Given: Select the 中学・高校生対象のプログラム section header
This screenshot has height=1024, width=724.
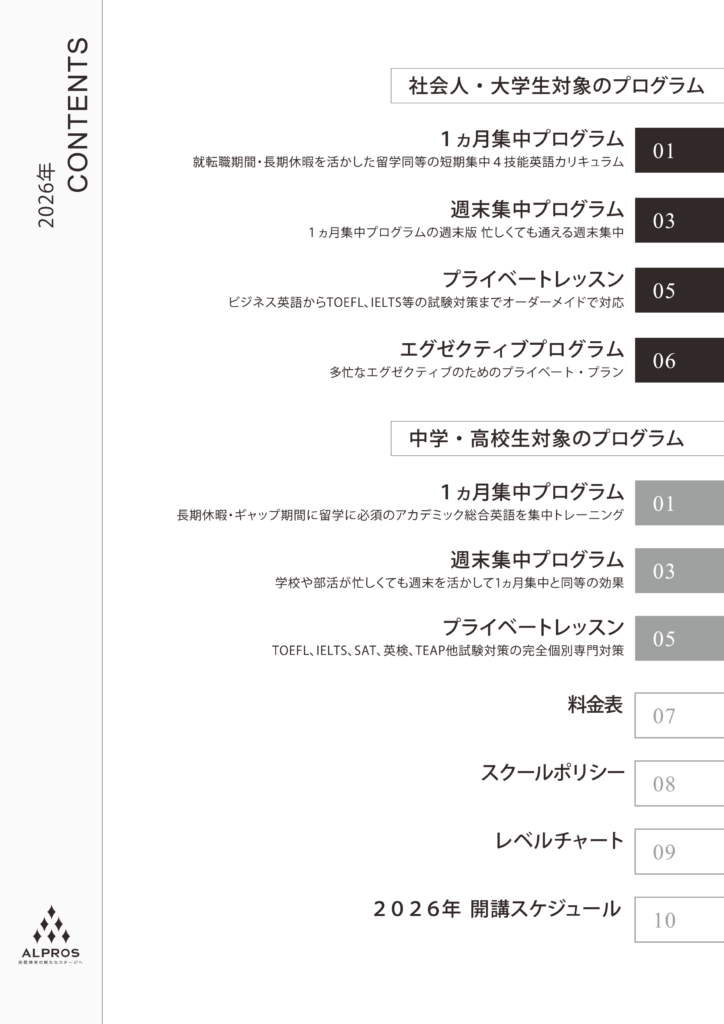Looking at the screenshot, I should (x=556, y=438).
